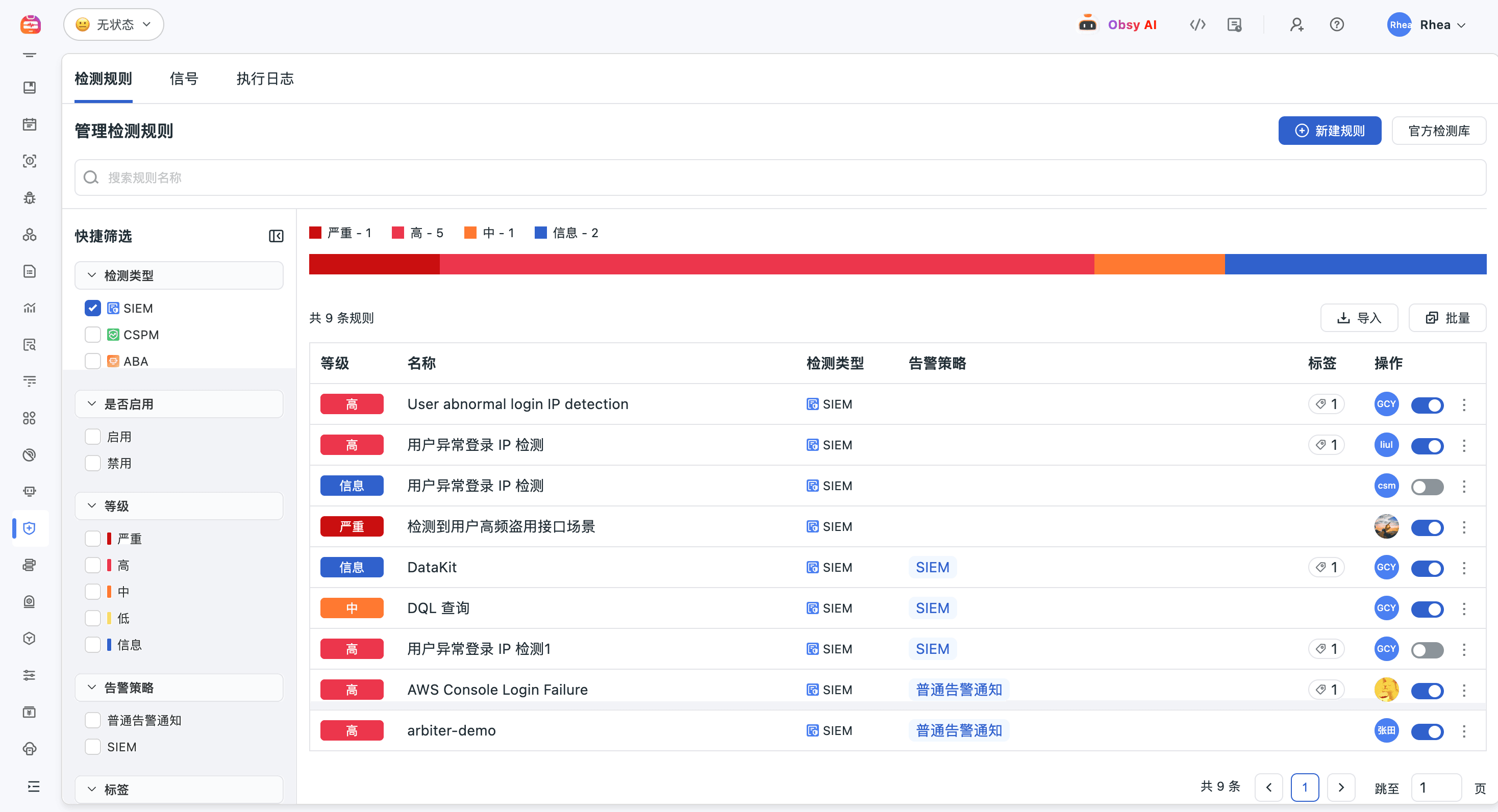The image size is (1498, 812).
Task: Click the document search icon in sidebar
Action: point(30,345)
